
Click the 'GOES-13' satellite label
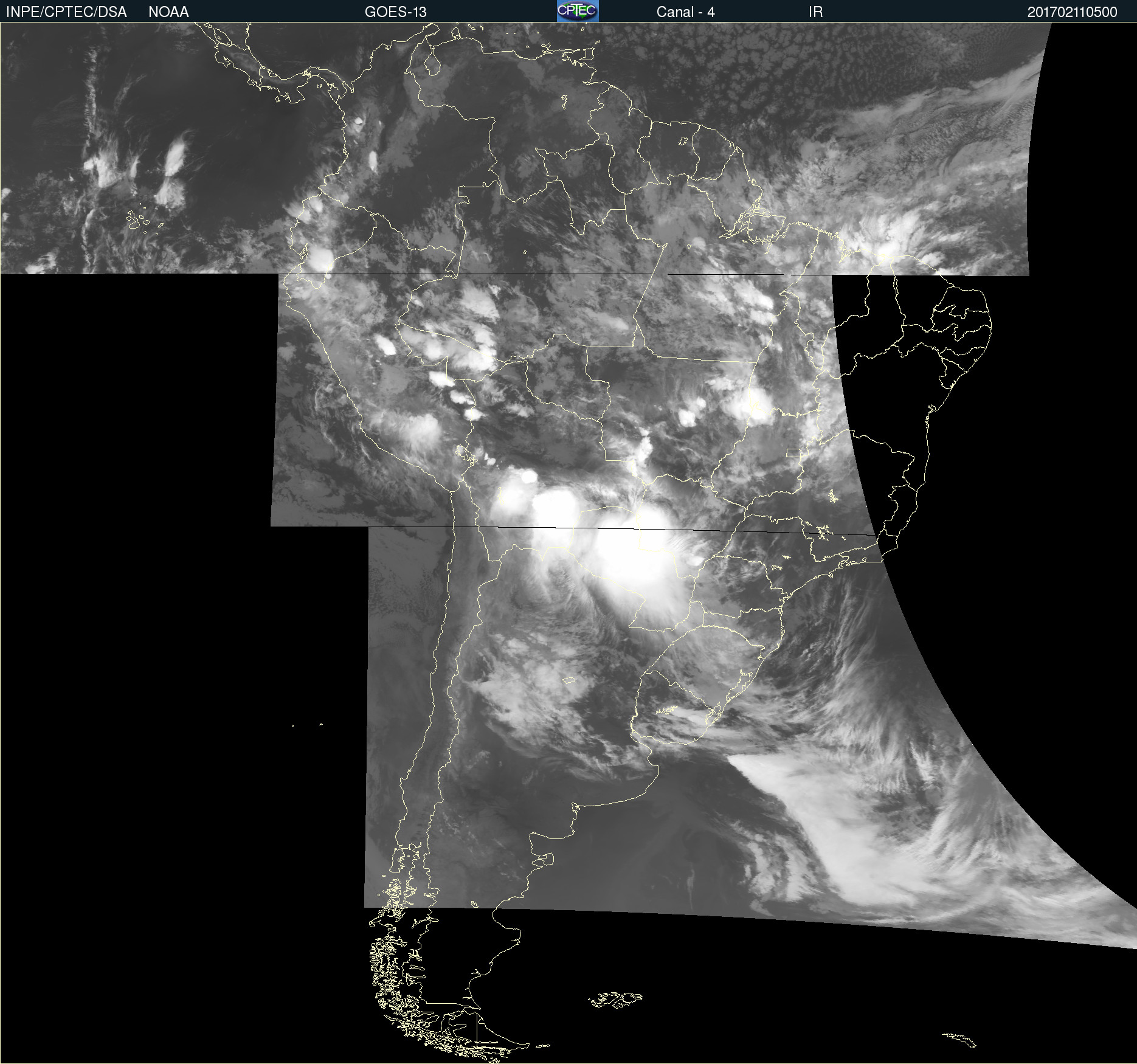[395, 12]
